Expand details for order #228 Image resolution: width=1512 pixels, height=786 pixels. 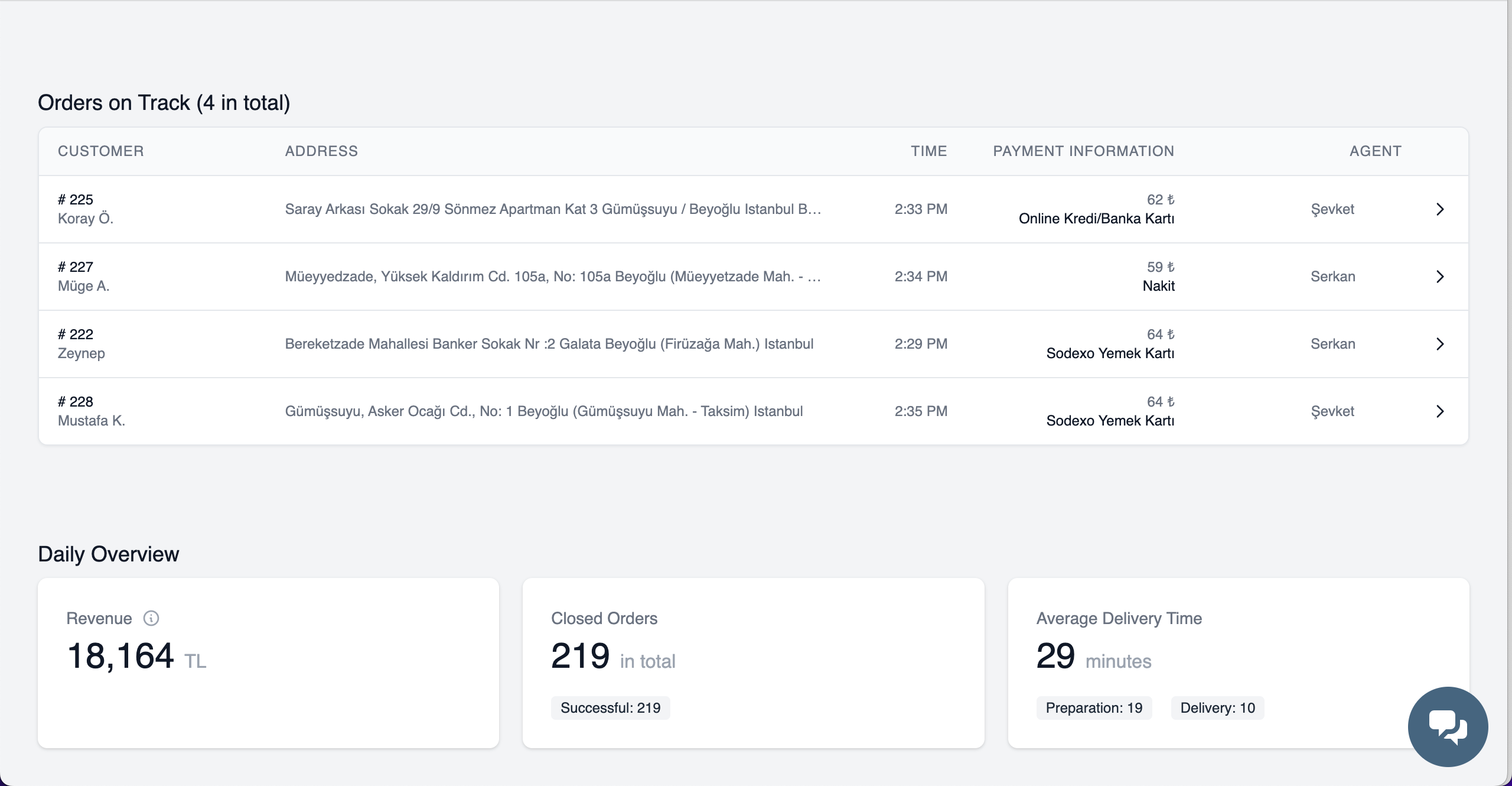1441,411
